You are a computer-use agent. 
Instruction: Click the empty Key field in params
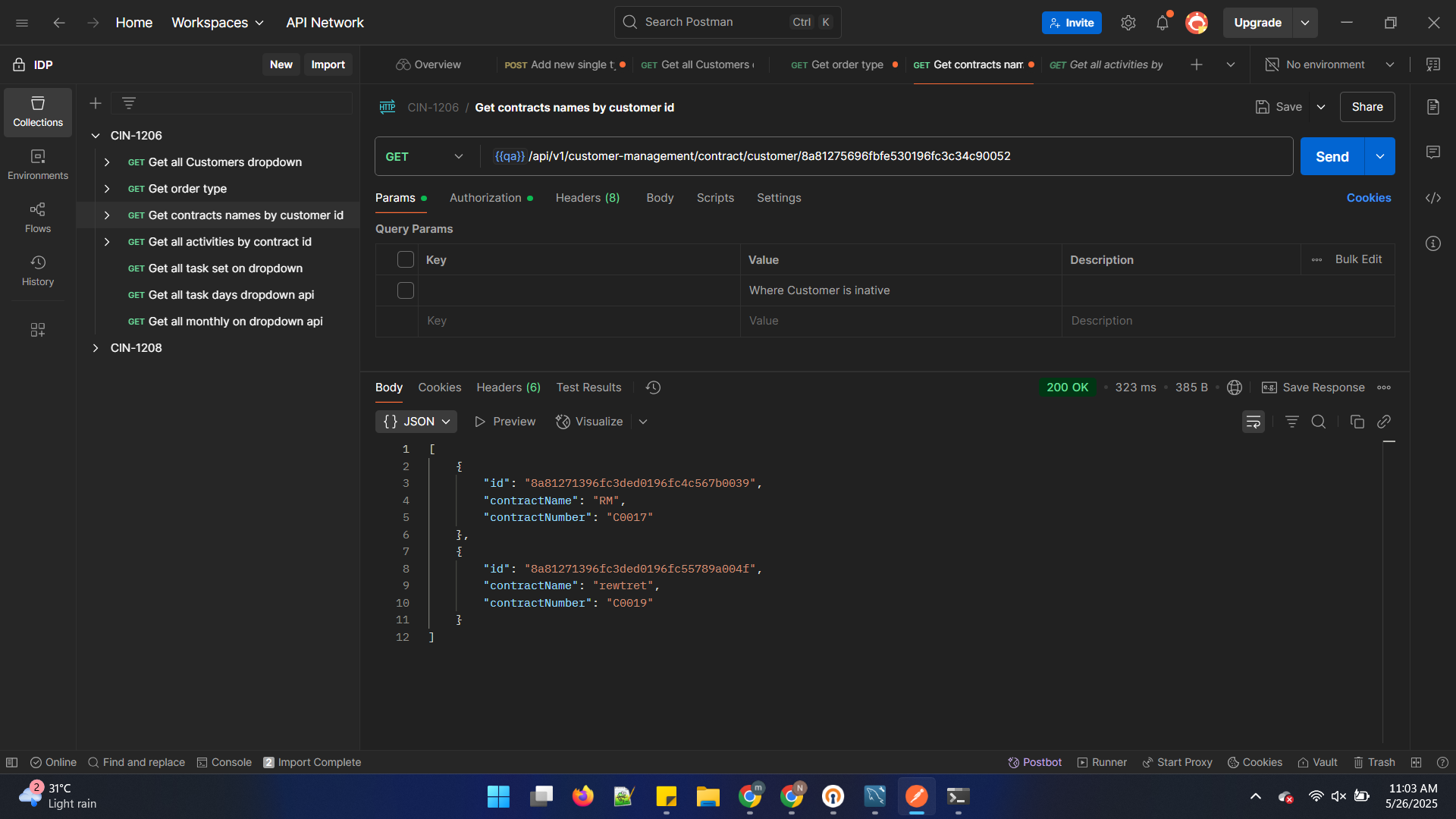(x=579, y=321)
